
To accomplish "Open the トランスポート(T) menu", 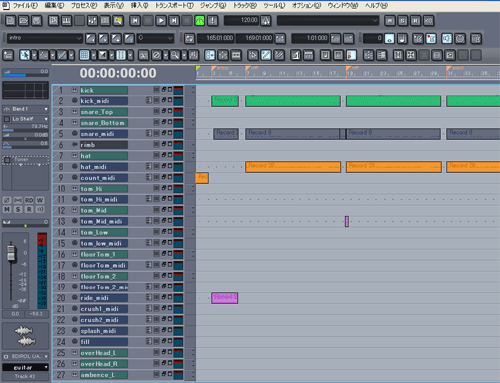I will coord(174,5).
